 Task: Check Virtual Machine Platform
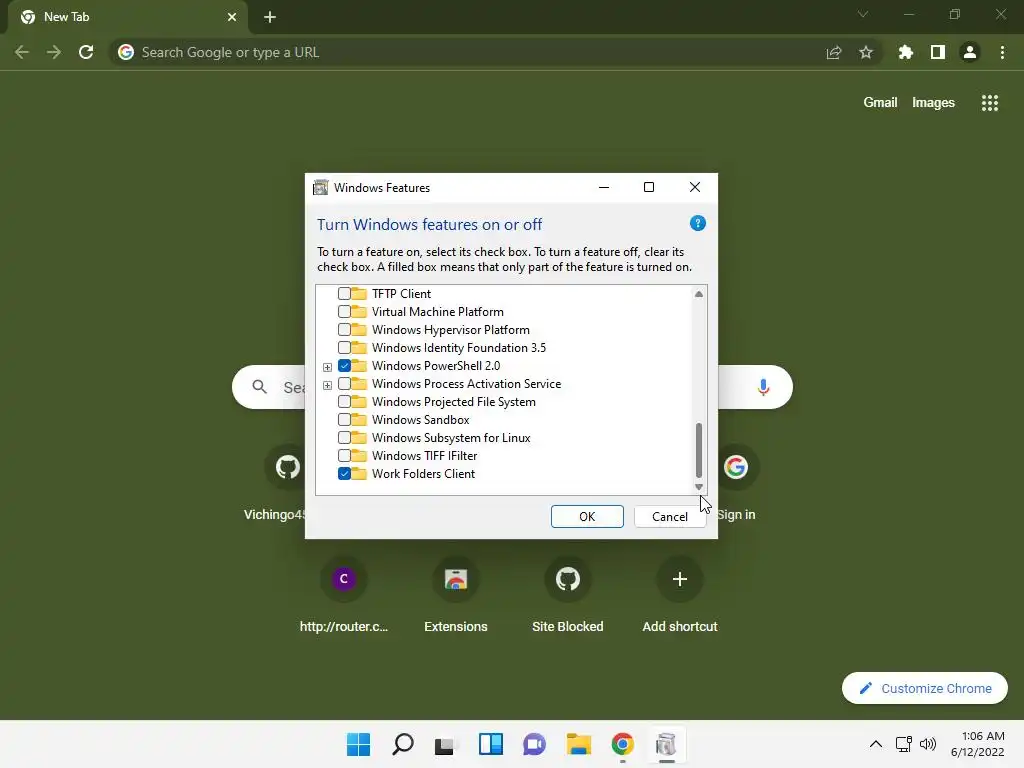[x=344, y=312]
